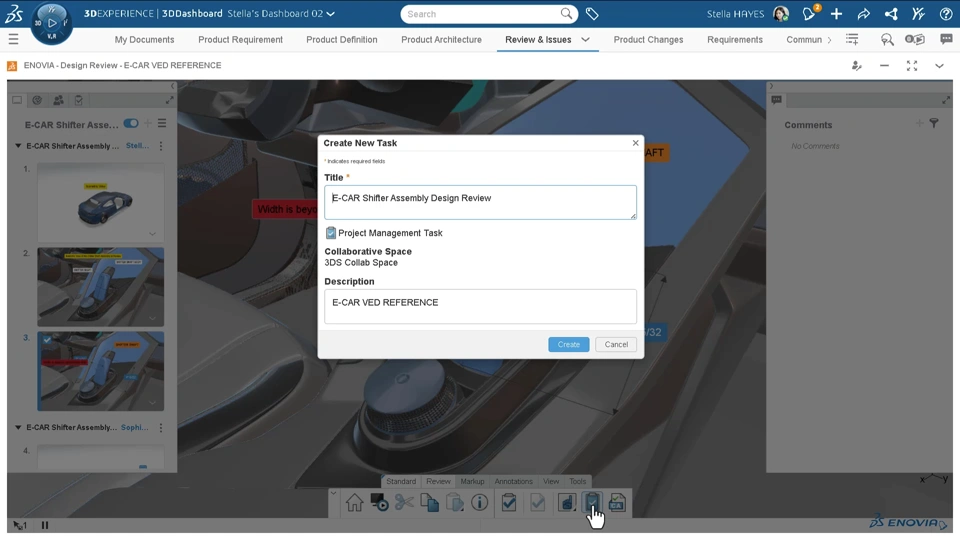Click the Scissors cut tool

(404, 503)
